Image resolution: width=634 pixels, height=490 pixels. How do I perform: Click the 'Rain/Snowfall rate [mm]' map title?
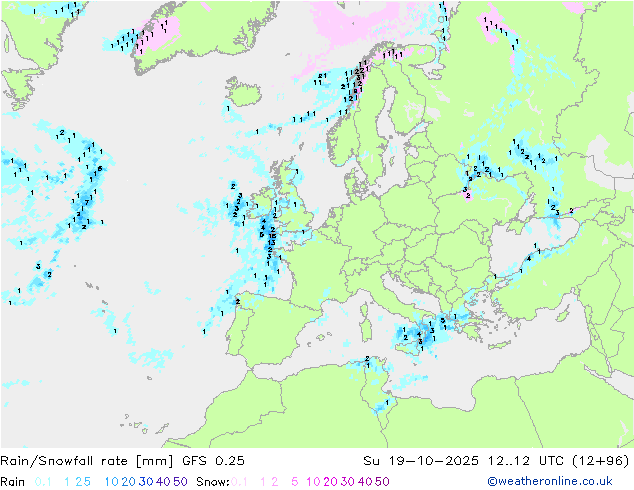87,461
